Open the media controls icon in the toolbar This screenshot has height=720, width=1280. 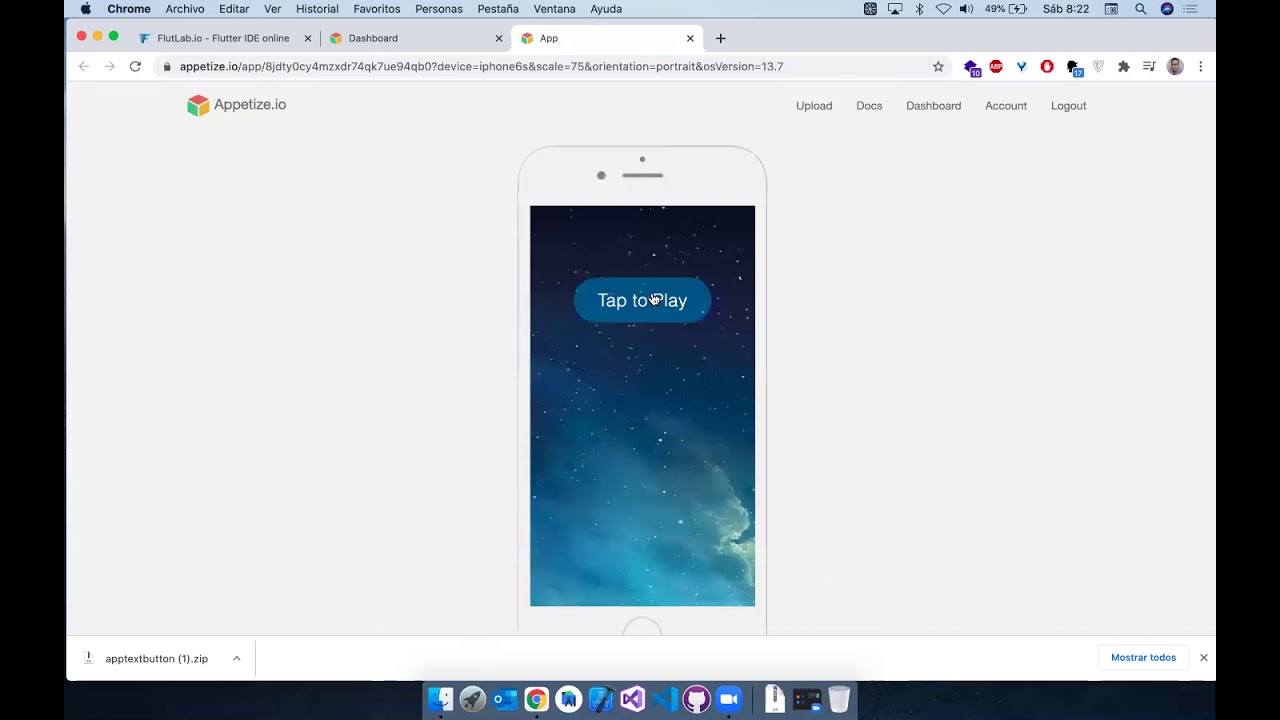(x=1149, y=67)
